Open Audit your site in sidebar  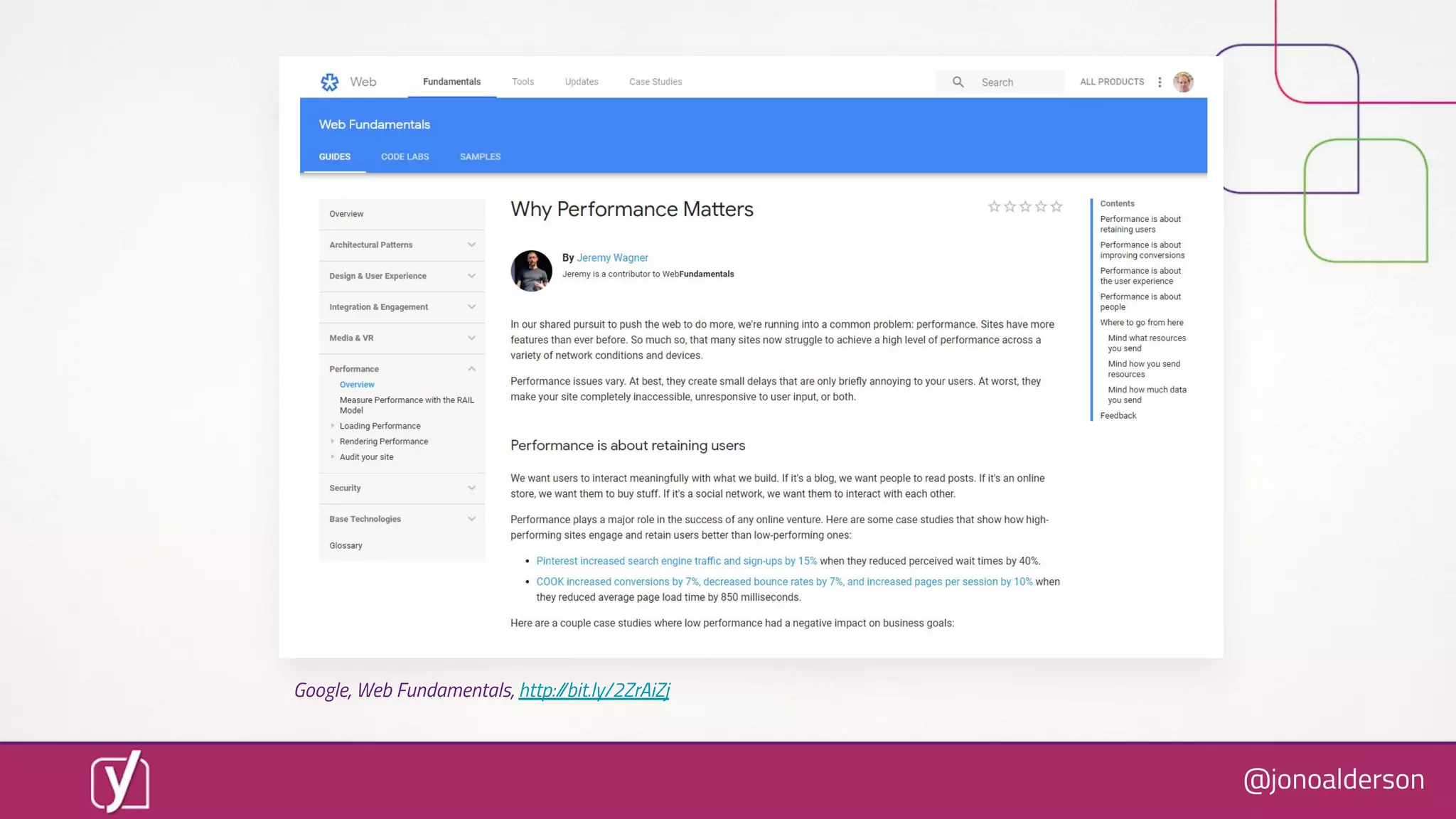tap(366, 457)
